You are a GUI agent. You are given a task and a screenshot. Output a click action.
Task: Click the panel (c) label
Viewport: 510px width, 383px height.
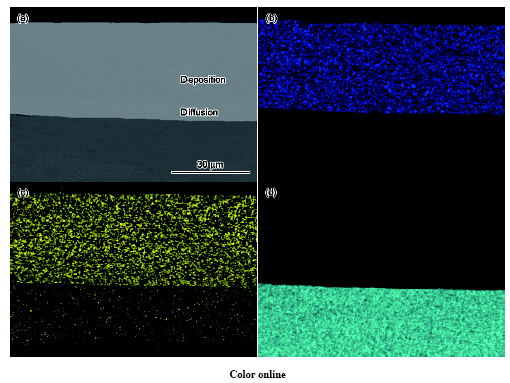point(23,192)
